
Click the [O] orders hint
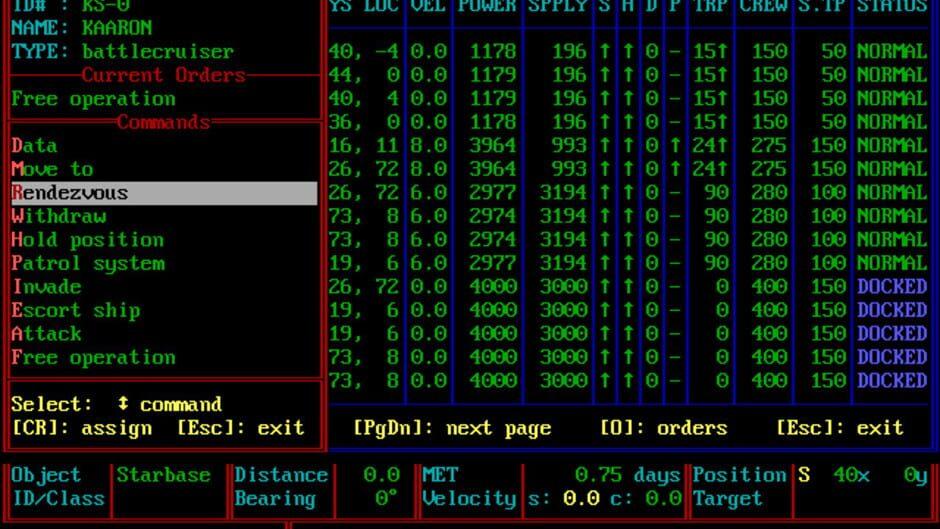[663, 428]
